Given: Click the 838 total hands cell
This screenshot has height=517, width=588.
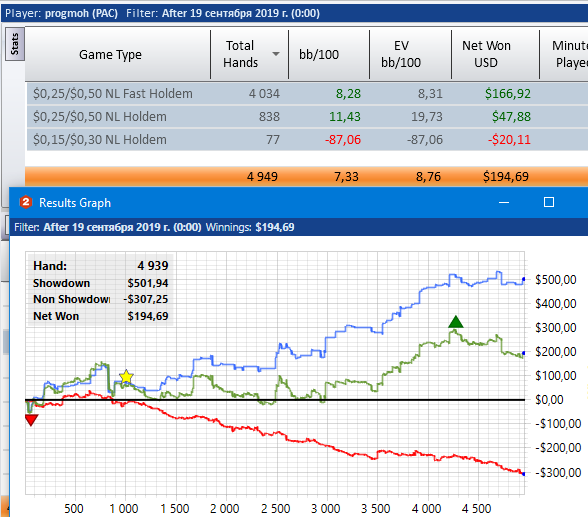Looking at the screenshot, I should [x=269, y=117].
